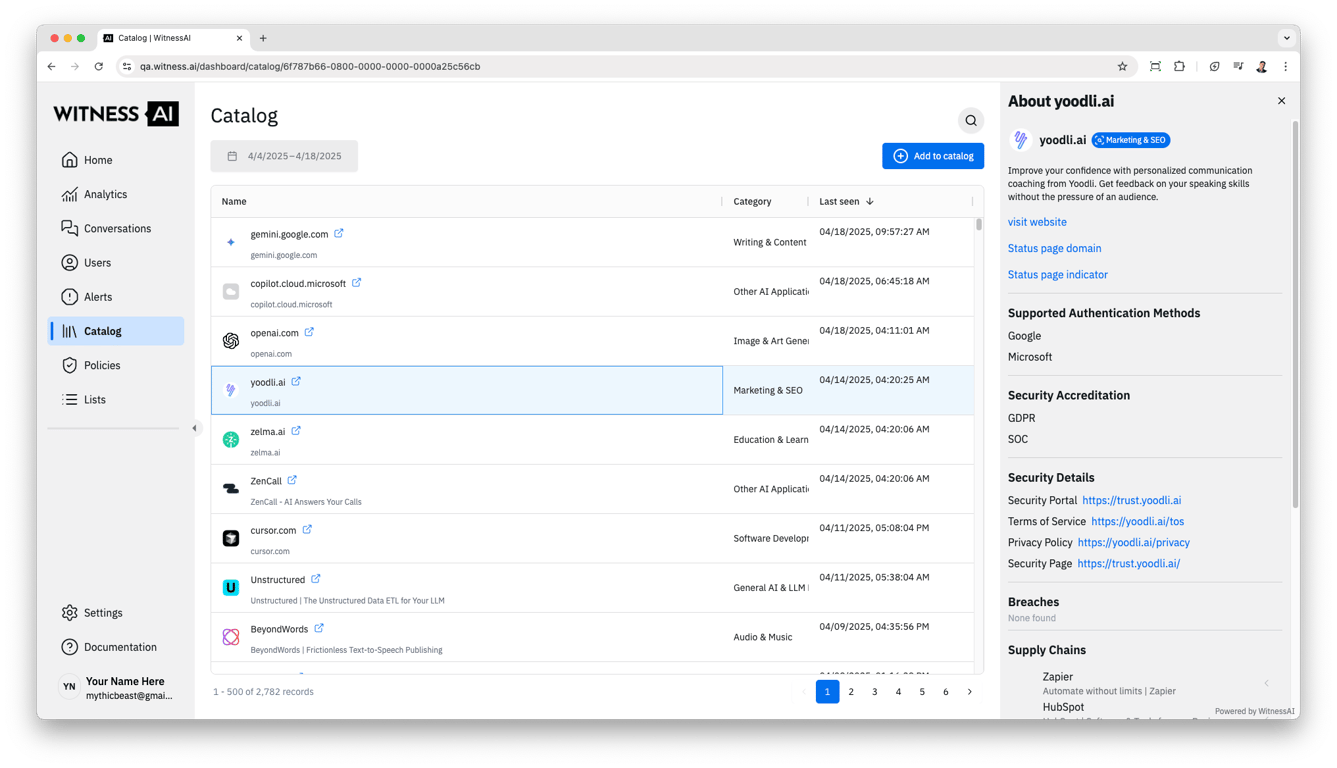
Task: Open openai.com external link icon
Action: (x=309, y=332)
